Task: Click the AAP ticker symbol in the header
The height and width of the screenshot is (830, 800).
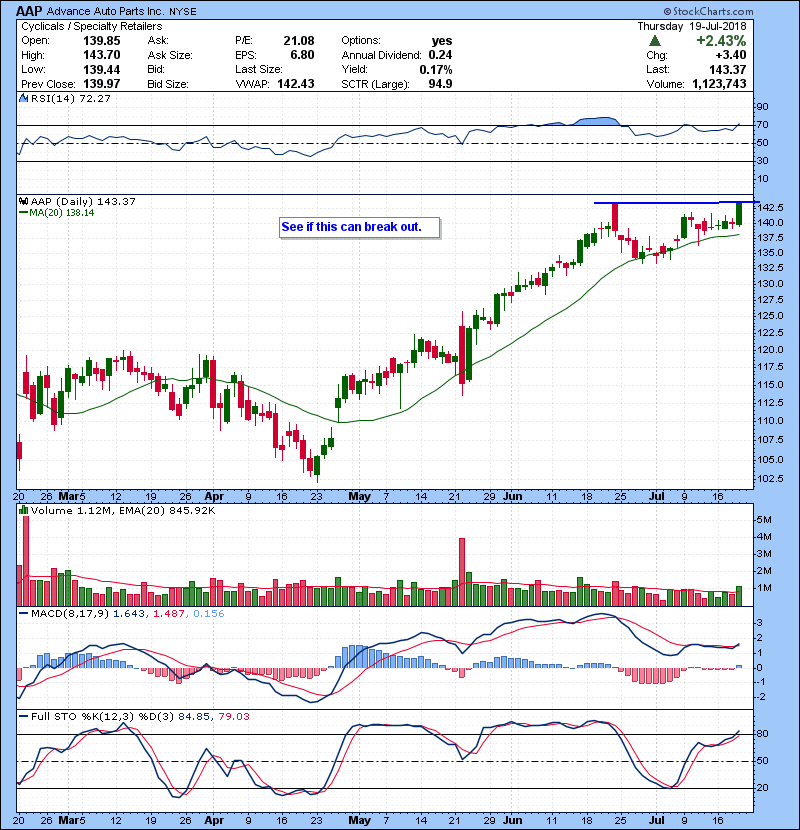Action: 29,11
